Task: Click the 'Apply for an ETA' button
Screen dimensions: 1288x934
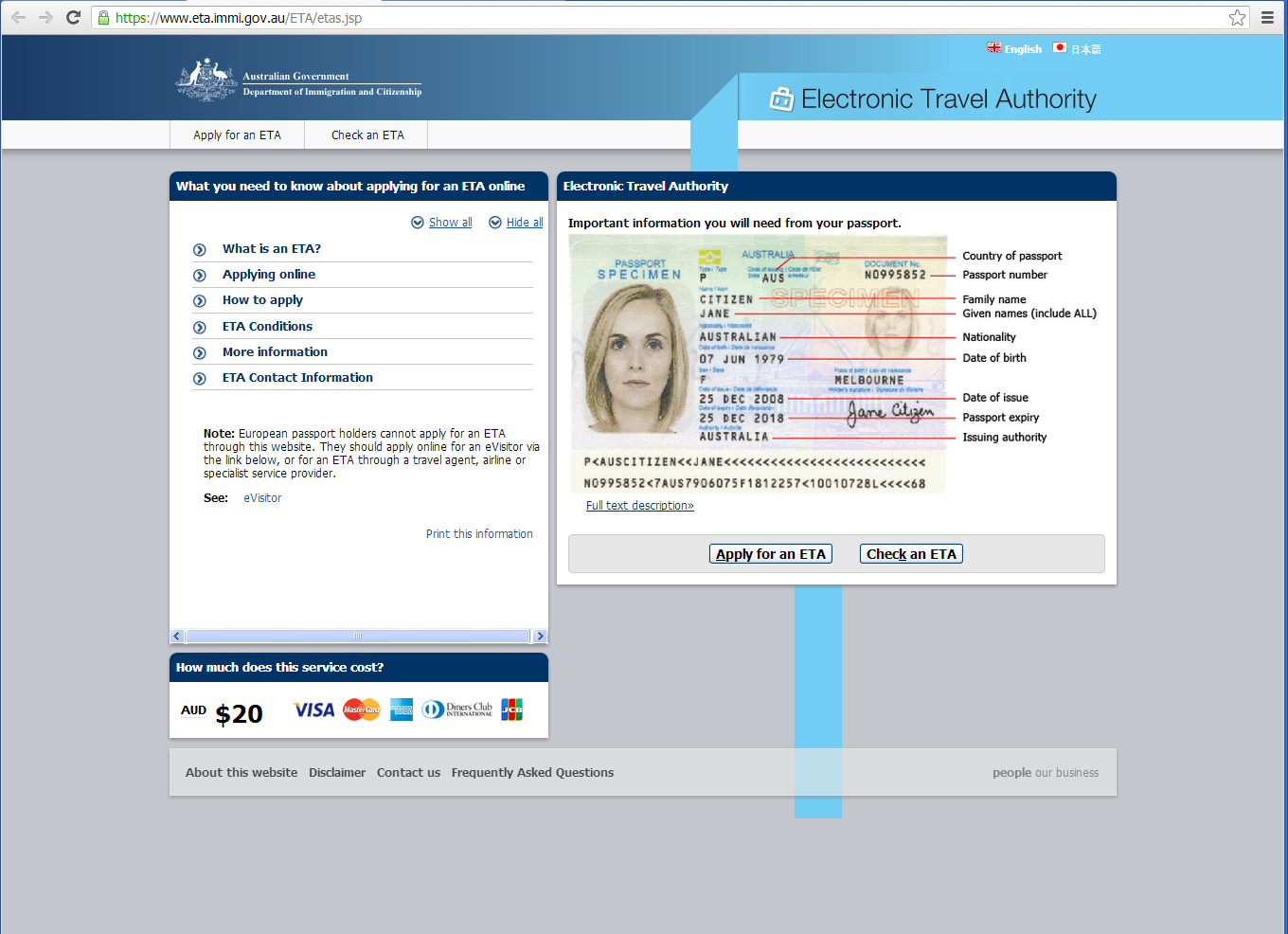Action: 771,554
